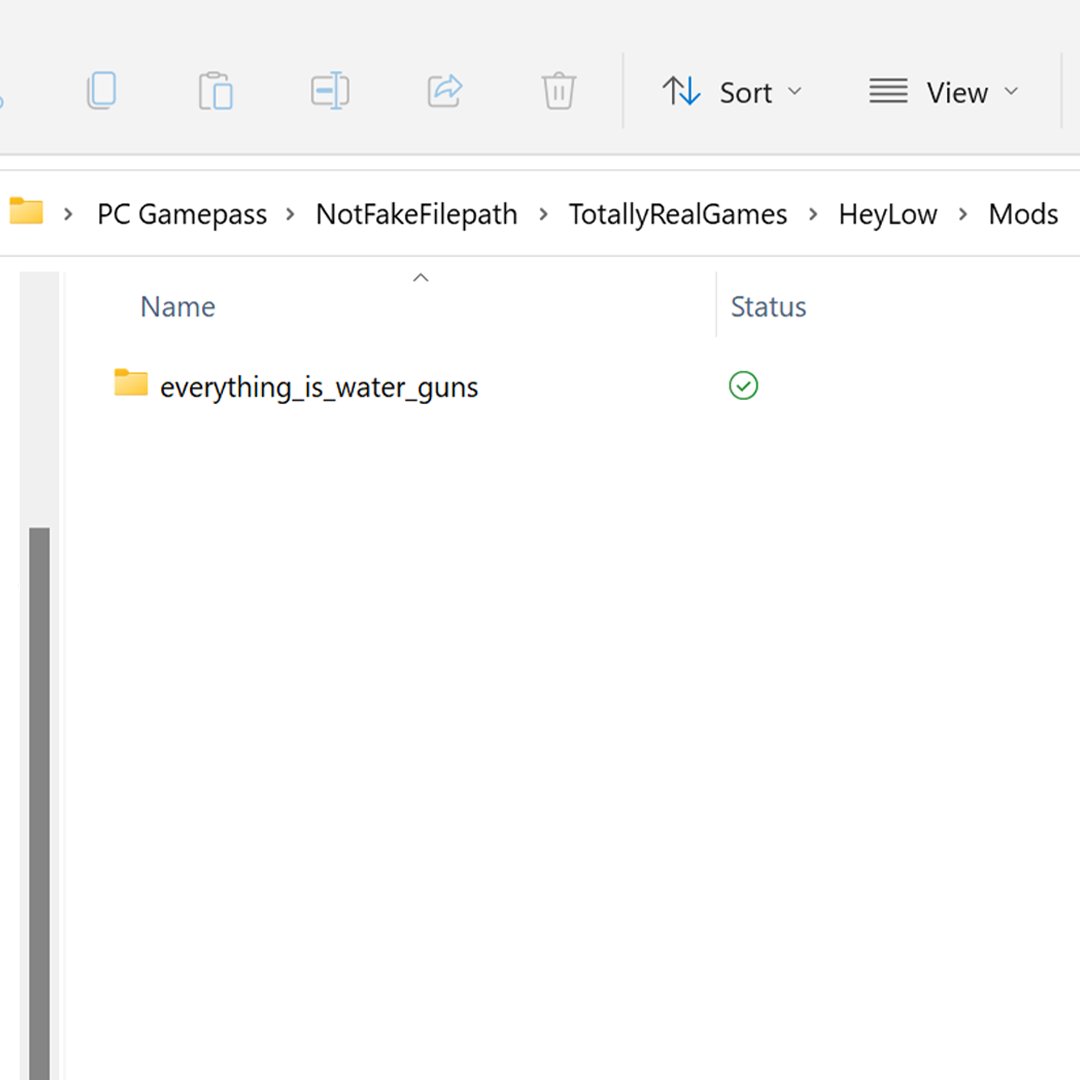Expand chevron after NotFakeFilepath
Screen dimensions: 1080x1080
(x=543, y=214)
